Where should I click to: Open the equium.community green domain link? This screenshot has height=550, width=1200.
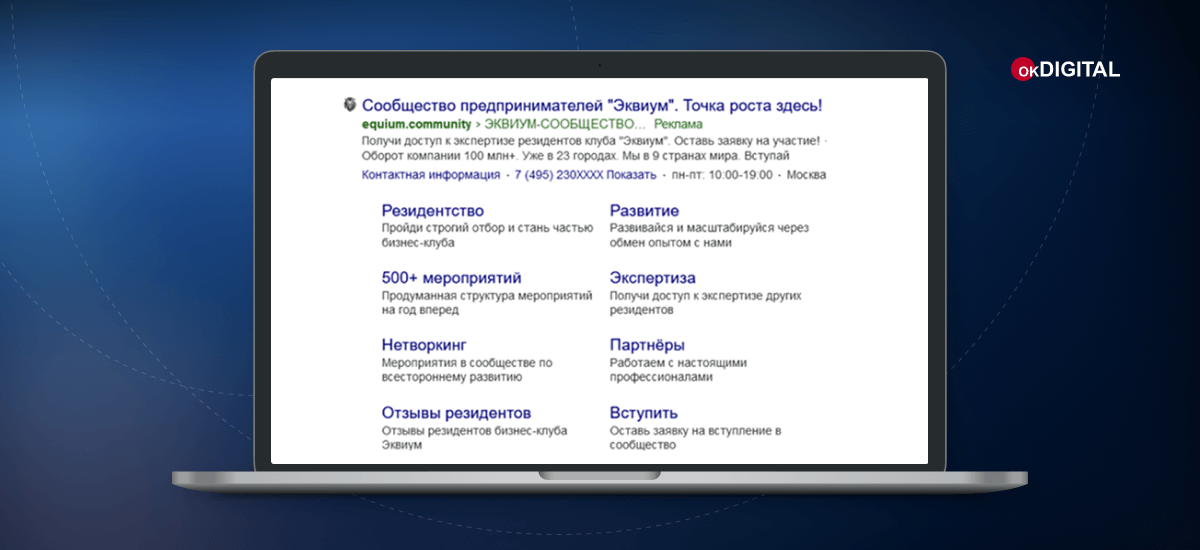pos(416,125)
